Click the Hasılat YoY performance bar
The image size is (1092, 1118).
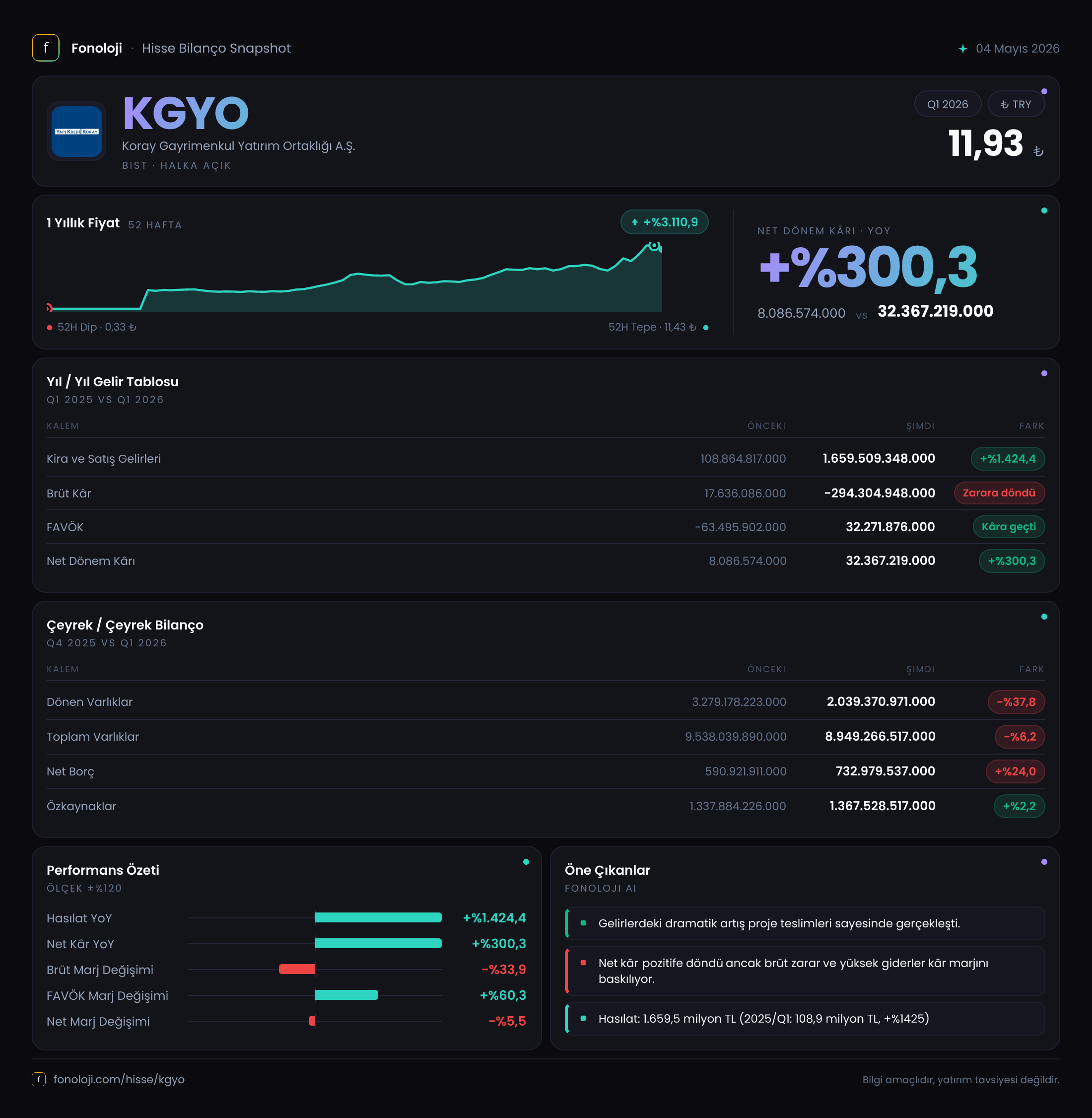tap(378, 918)
